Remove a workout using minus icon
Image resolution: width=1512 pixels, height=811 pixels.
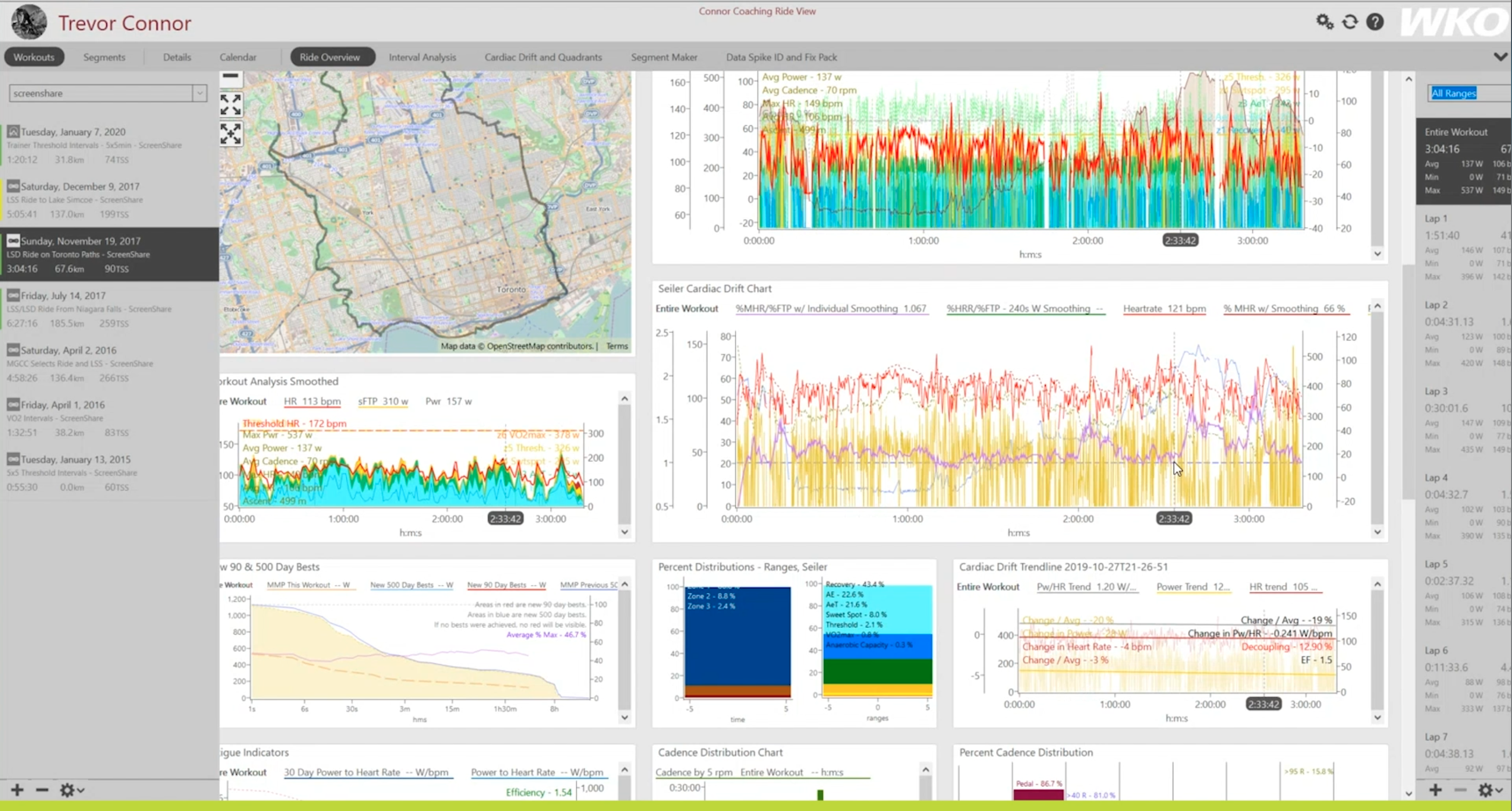coord(41,790)
